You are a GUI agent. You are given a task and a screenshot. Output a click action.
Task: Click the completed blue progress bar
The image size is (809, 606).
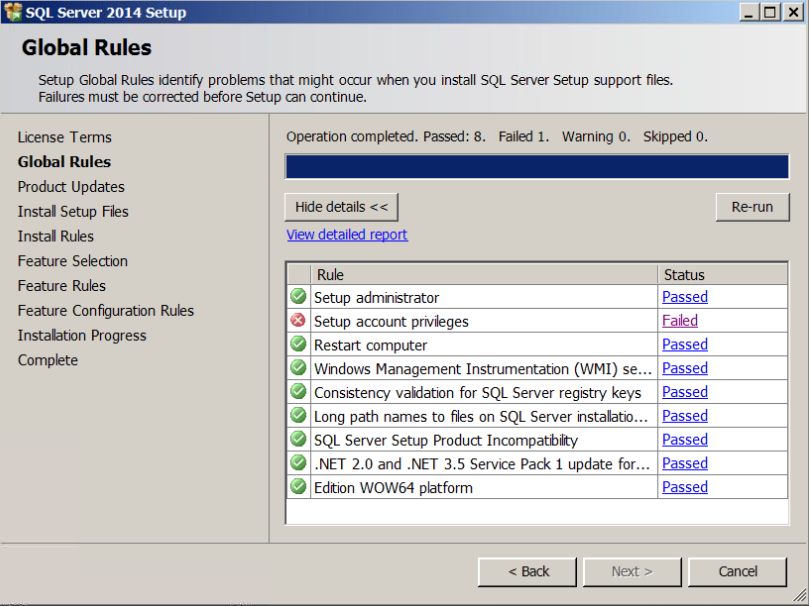coord(537,167)
